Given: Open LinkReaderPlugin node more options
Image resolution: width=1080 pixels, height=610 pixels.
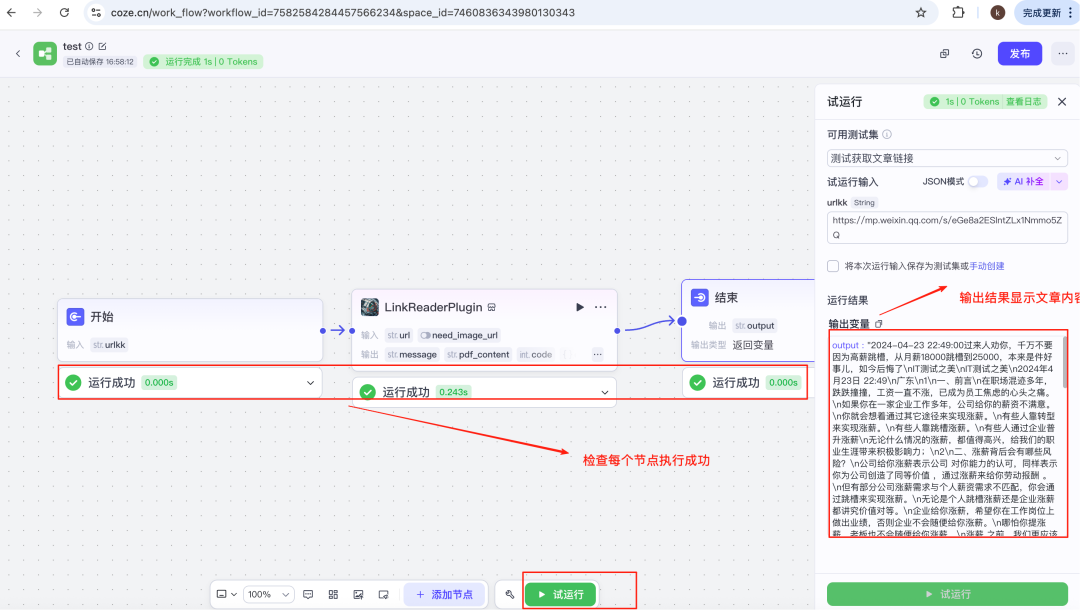Looking at the screenshot, I should pos(601,307).
